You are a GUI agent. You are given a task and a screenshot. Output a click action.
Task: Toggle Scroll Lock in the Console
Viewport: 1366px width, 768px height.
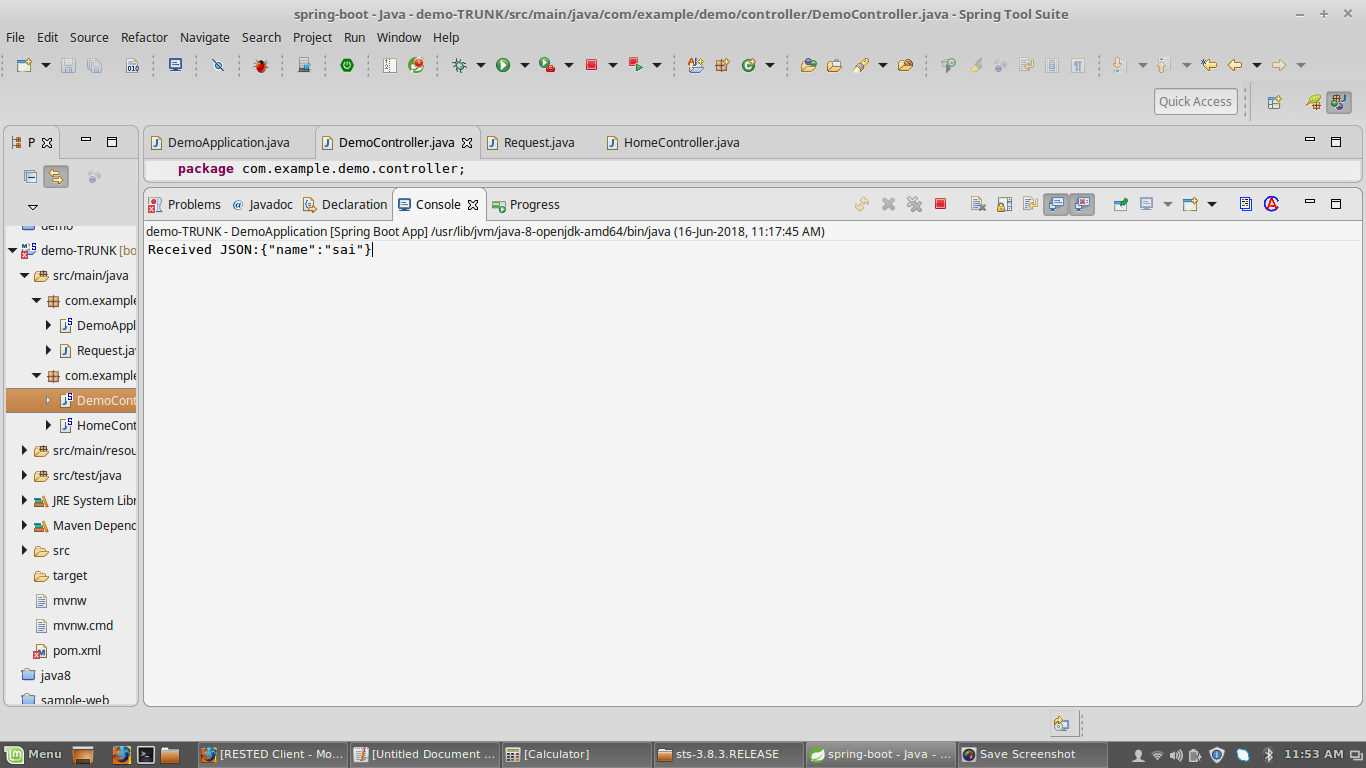[1003, 204]
